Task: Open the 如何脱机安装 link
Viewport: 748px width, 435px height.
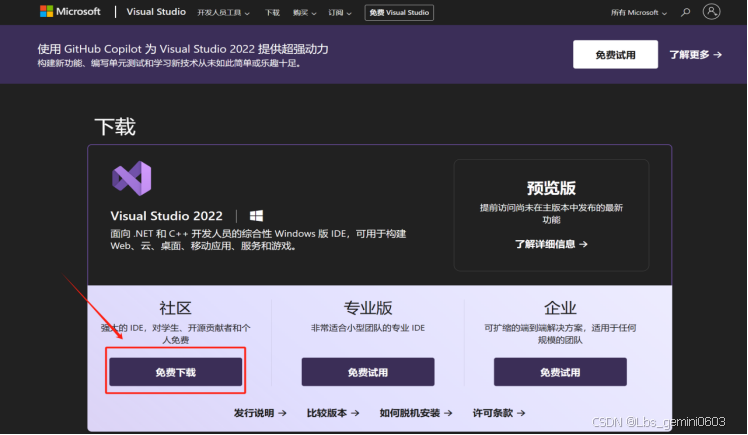Action: pyautogui.click(x=416, y=413)
